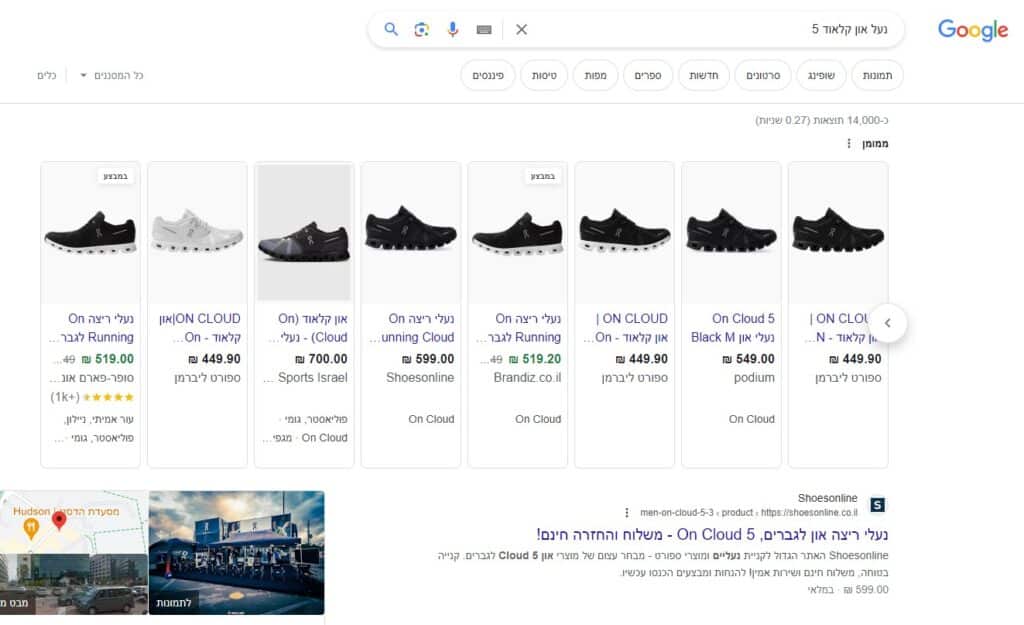Click the Hudson restaurant map marker

(x=31, y=528)
